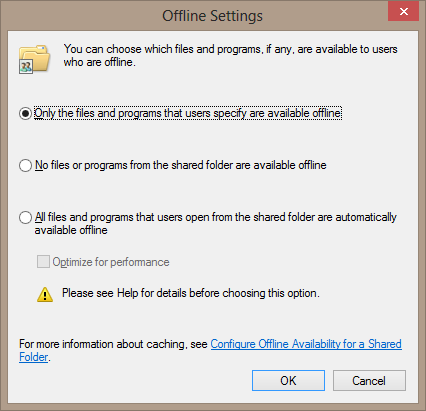Enable the Optimize for performance checkbox
The height and width of the screenshot is (411, 426).
point(43,262)
